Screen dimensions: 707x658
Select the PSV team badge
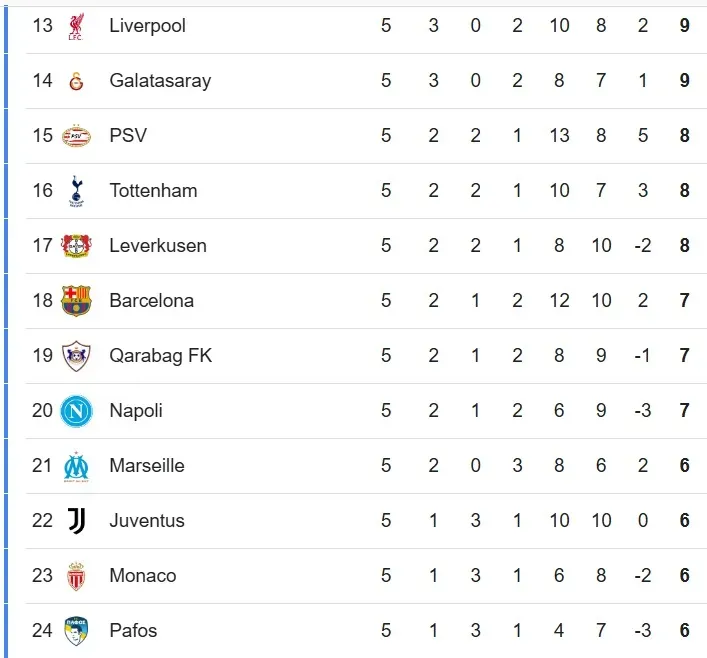[x=76, y=136]
